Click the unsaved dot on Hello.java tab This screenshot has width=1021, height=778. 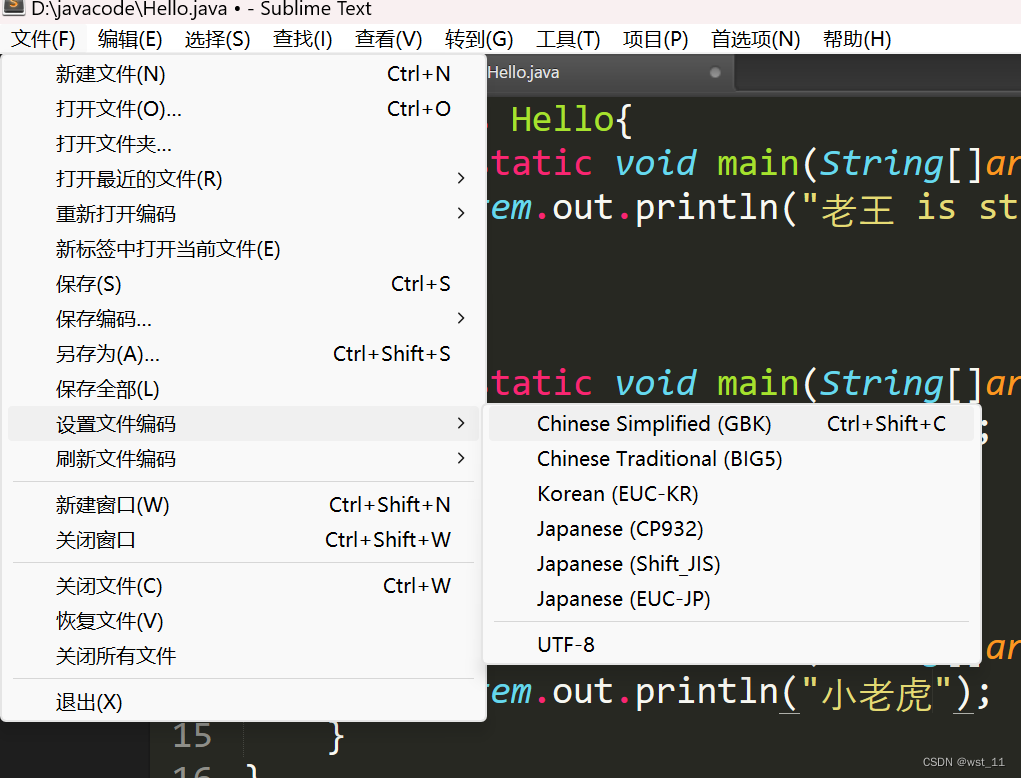(715, 73)
